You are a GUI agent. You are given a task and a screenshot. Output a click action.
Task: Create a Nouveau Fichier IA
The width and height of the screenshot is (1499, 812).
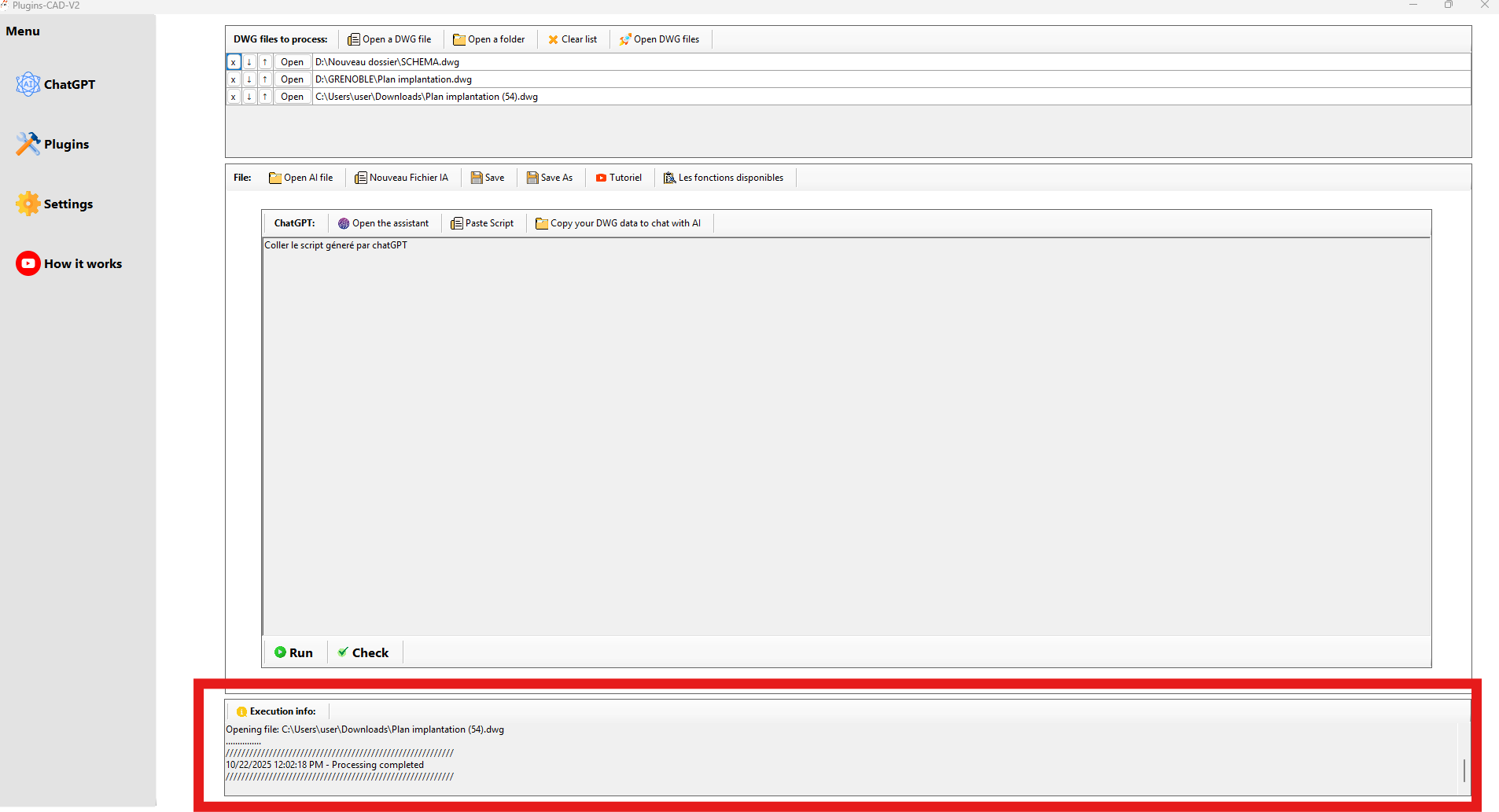point(402,178)
